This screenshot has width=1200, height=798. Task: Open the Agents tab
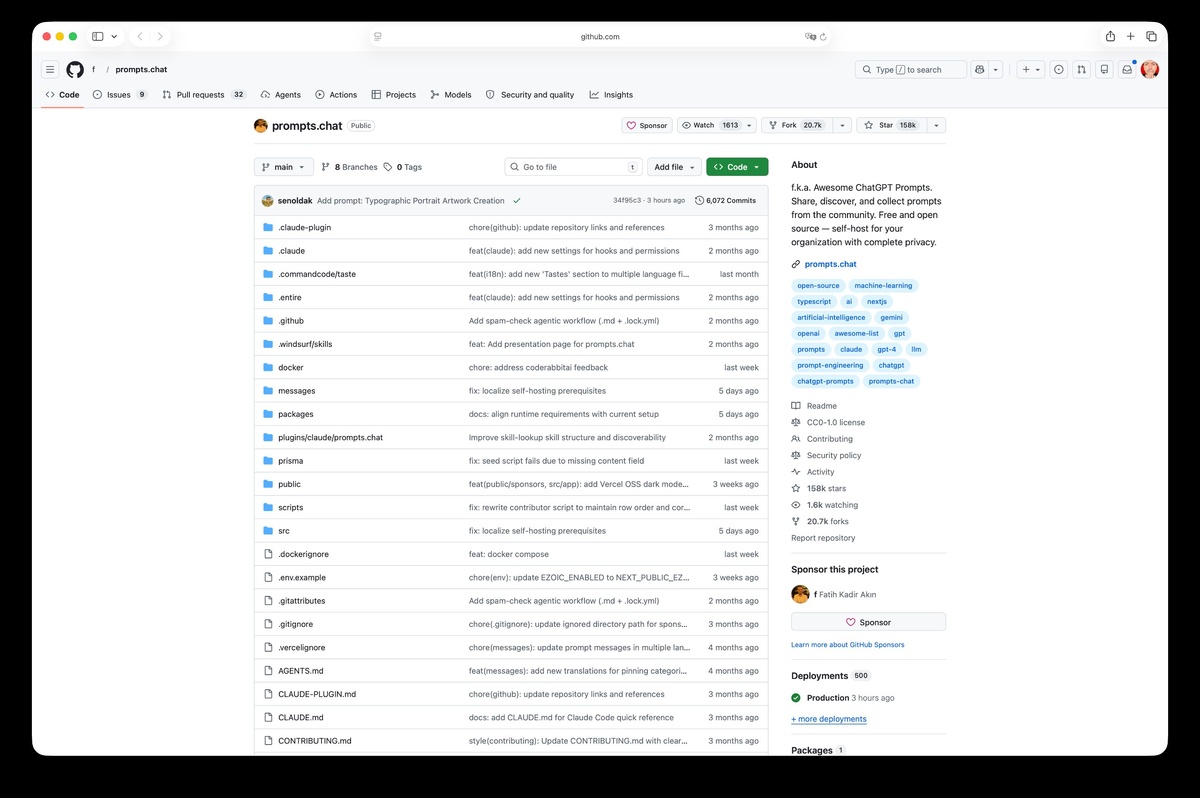280,95
